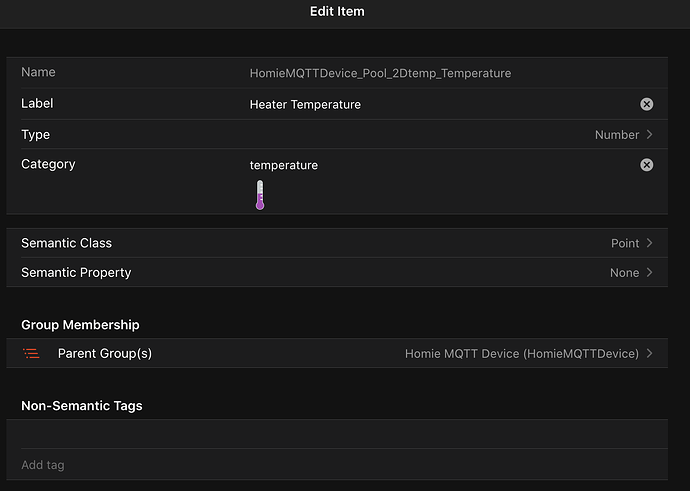Focus the Category field containing temperature
This screenshot has width=690, height=491.
coord(442,165)
